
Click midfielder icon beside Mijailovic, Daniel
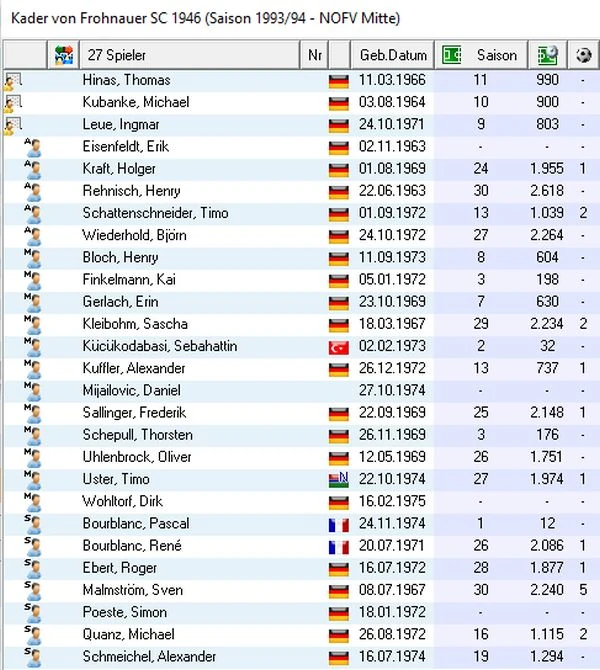33,391
